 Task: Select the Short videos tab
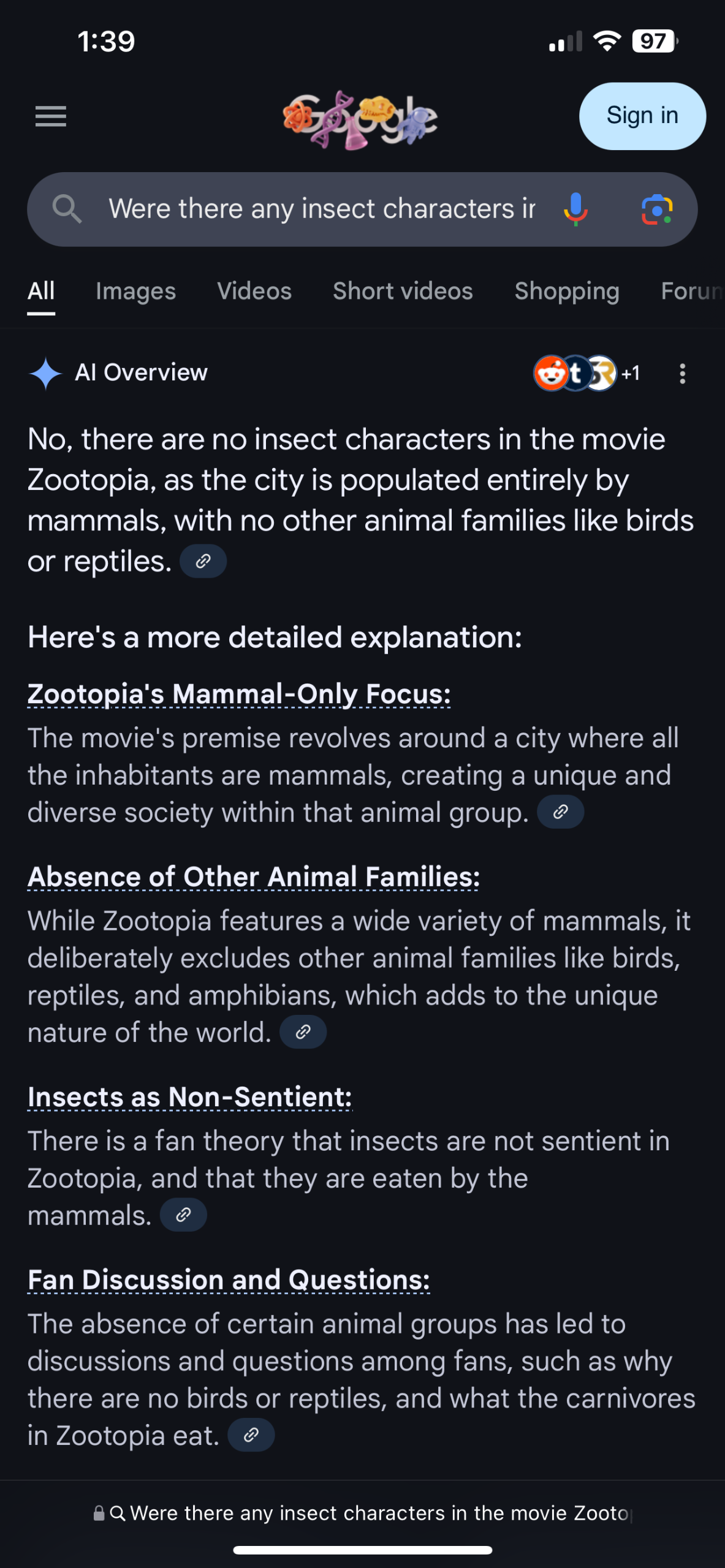403,292
